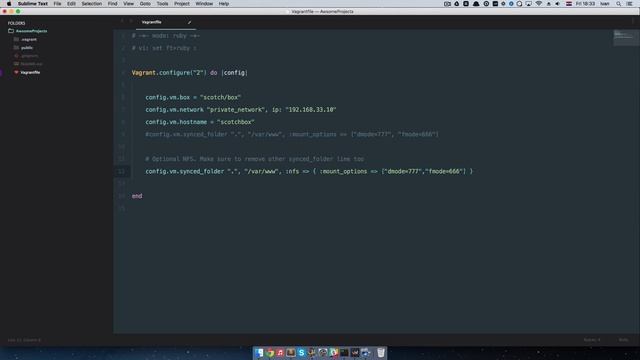640x360 pixels.
Task: Open iTunes music app in the Dock
Action: [280, 353]
